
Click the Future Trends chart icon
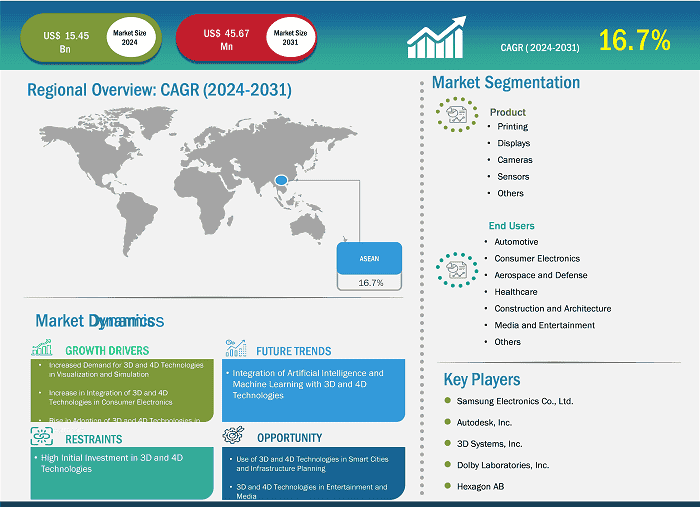[236, 348]
